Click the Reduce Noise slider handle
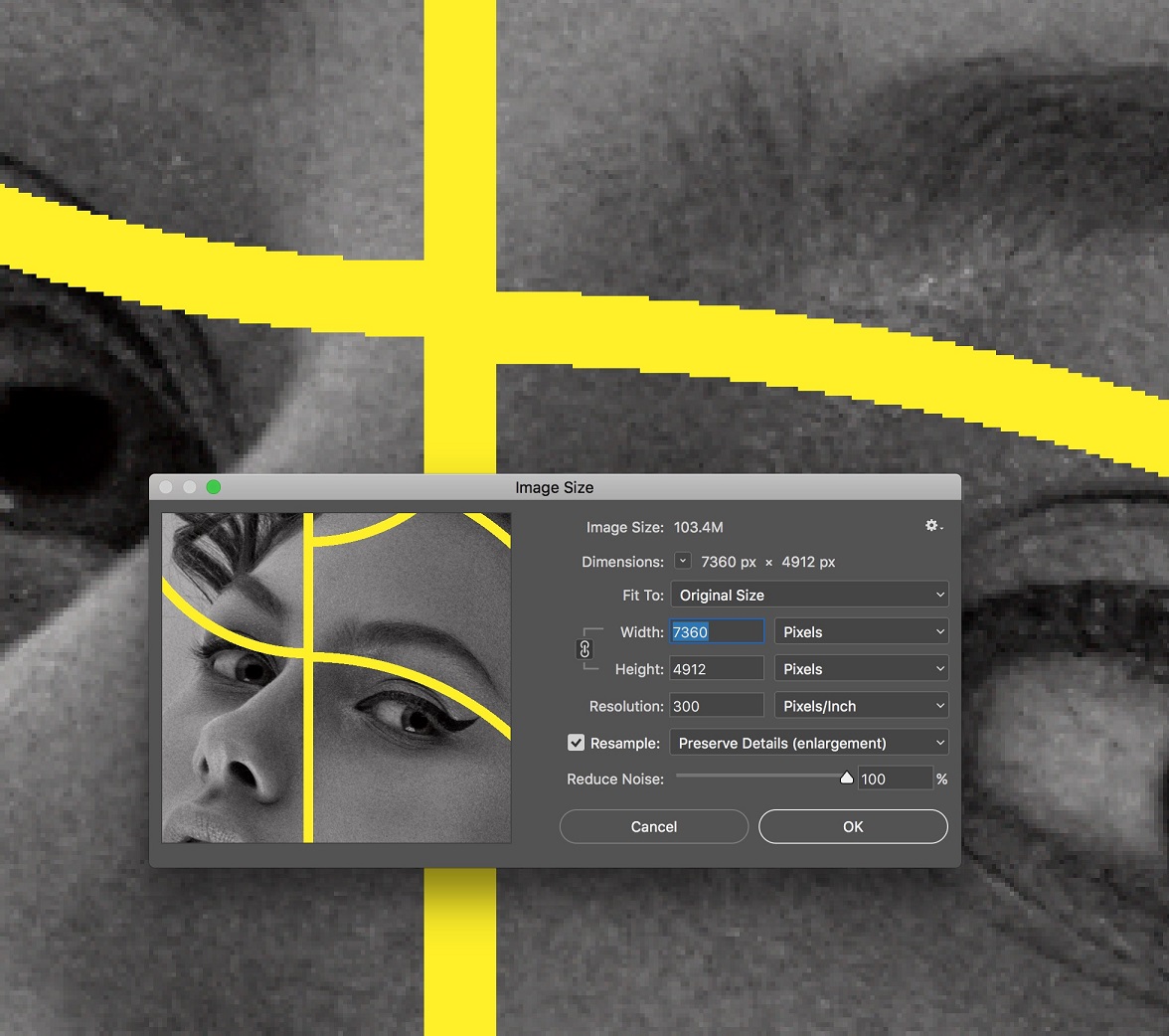 tap(847, 778)
